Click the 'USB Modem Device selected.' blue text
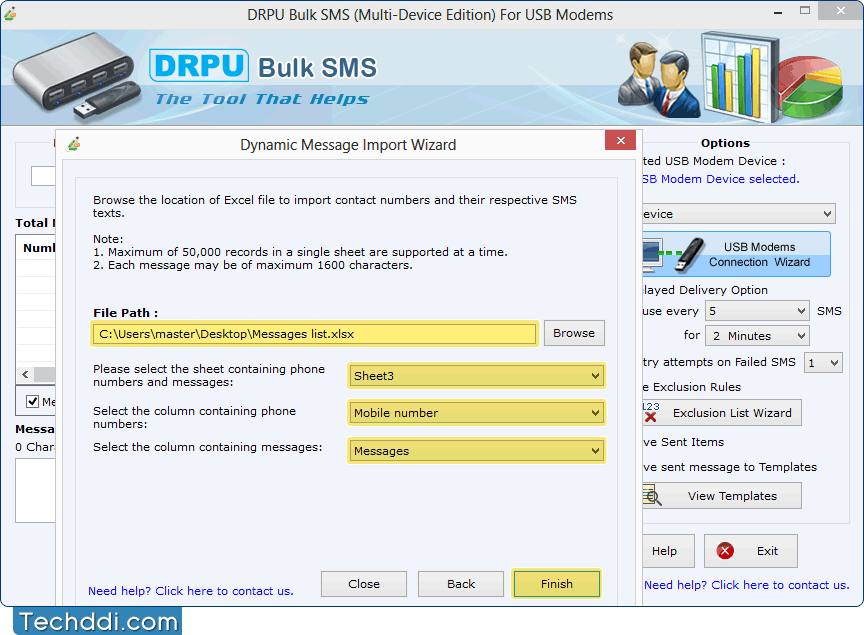The image size is (864, 635). coord(721,179)
